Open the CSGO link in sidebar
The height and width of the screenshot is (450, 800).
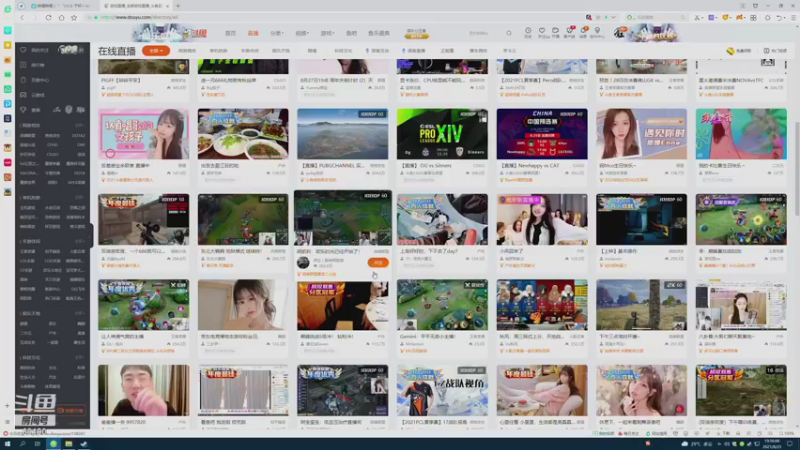tap(53, 154)
